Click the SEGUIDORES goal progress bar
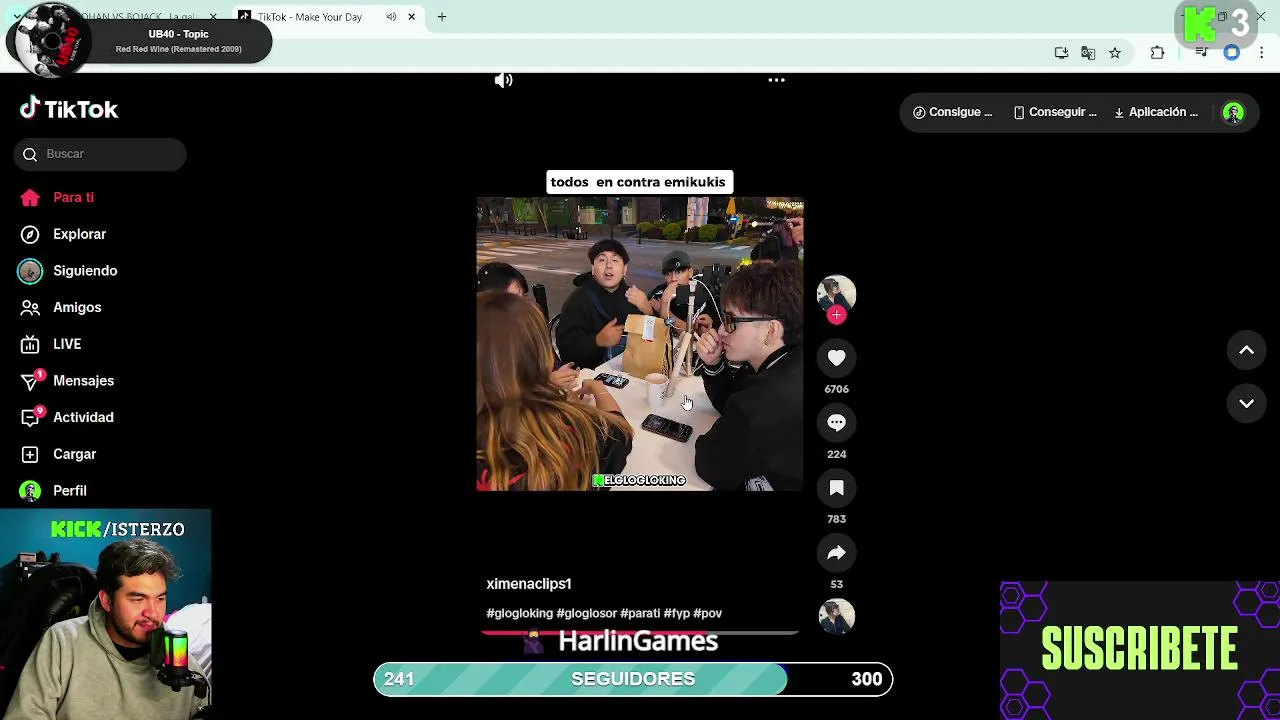The width and height of the screenshot is (1280, 720). click(633, 679)
